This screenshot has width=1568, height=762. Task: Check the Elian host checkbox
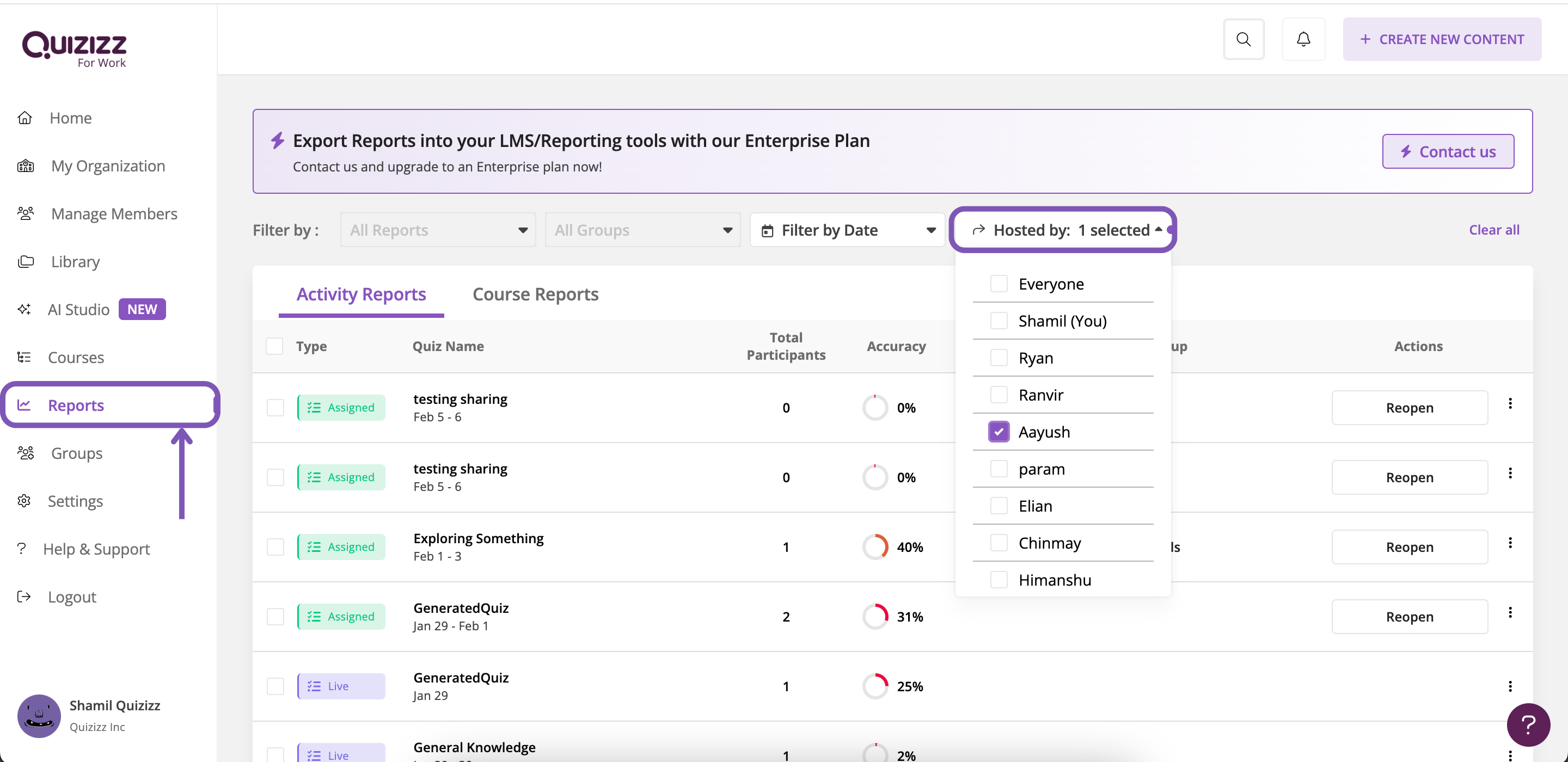[x=999, y=506]
